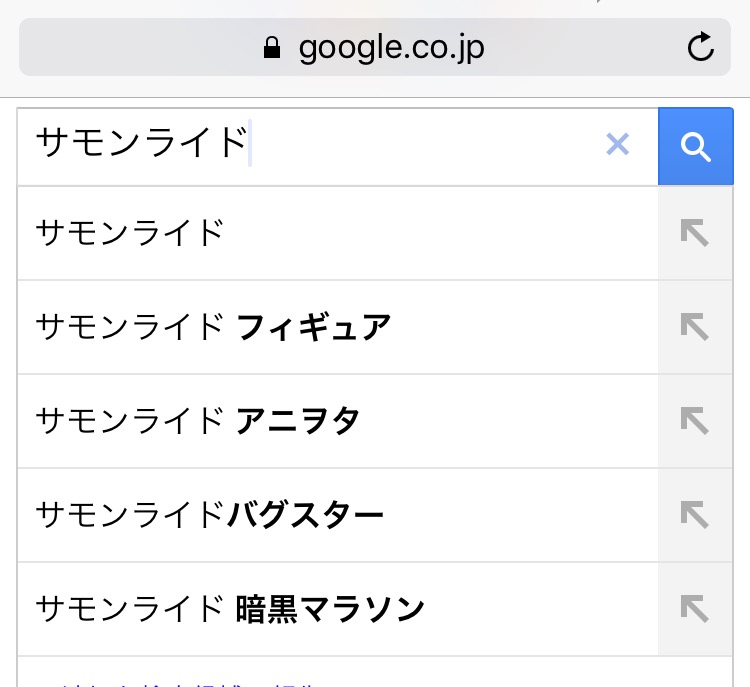Viewport: 750px width, 687px height.
Task: Select the plain サモンライド suggestion
Action: point(130,233)
